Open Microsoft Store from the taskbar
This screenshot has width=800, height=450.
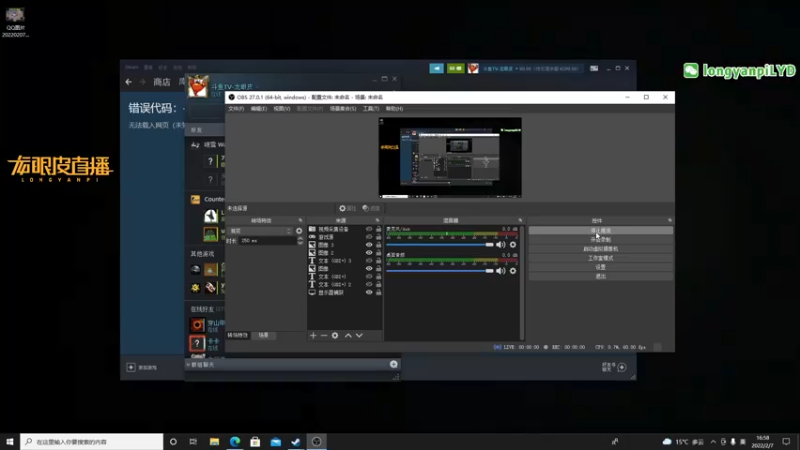[x=255, y=442]
